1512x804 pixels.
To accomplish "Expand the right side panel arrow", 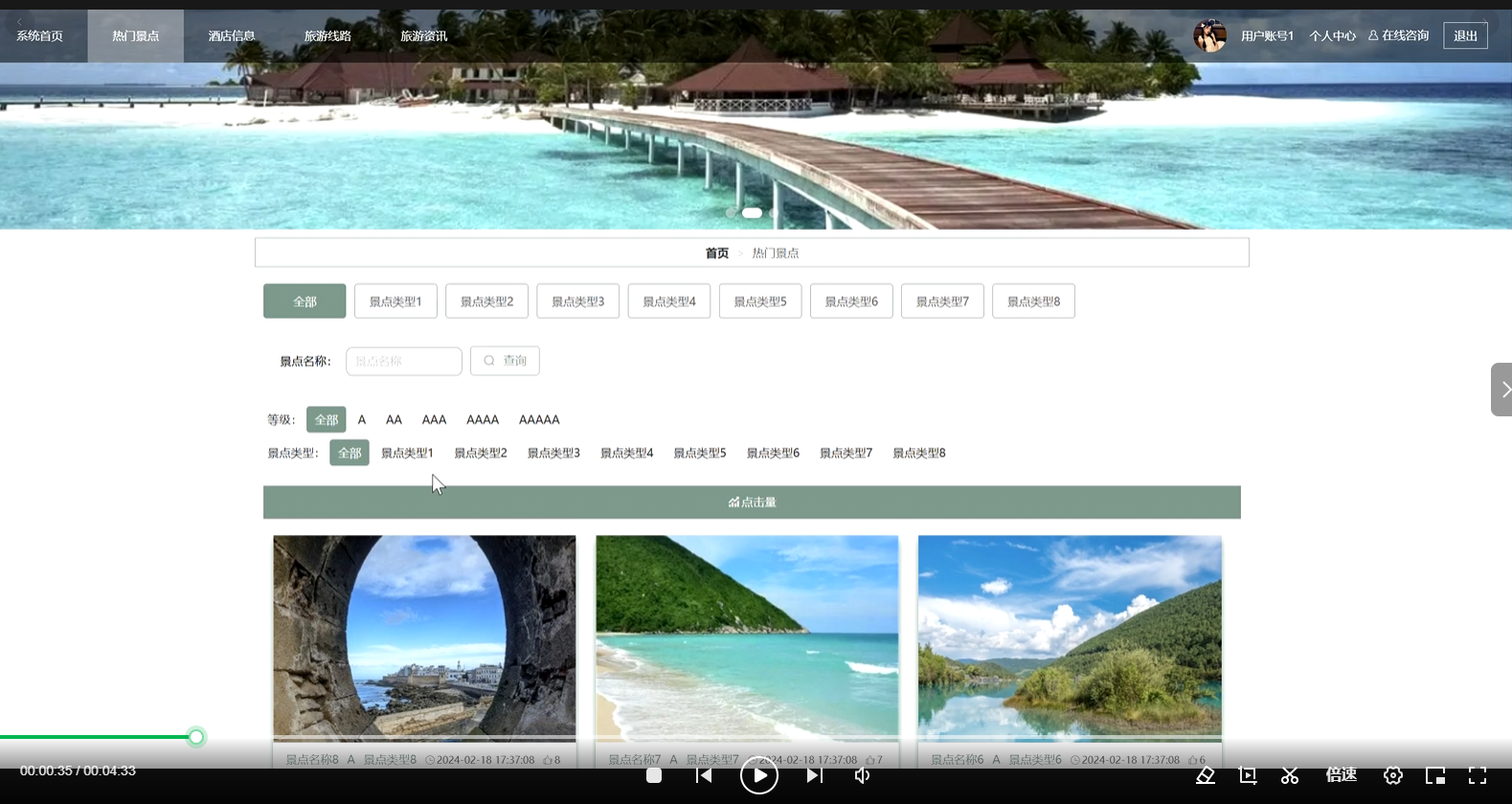I will click(x=1502, y=390).
